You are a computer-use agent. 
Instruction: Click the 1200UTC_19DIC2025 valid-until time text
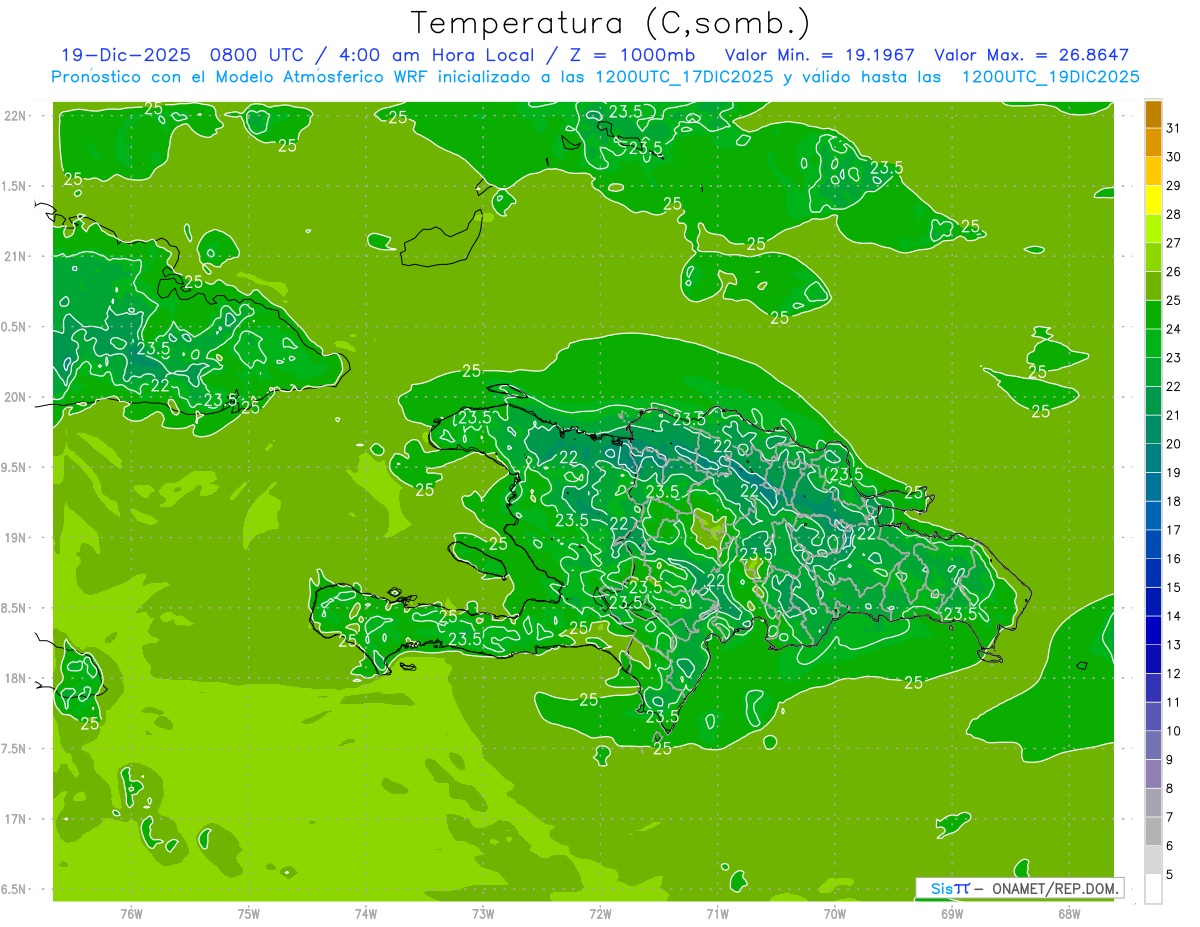(x=1050, y=77)
